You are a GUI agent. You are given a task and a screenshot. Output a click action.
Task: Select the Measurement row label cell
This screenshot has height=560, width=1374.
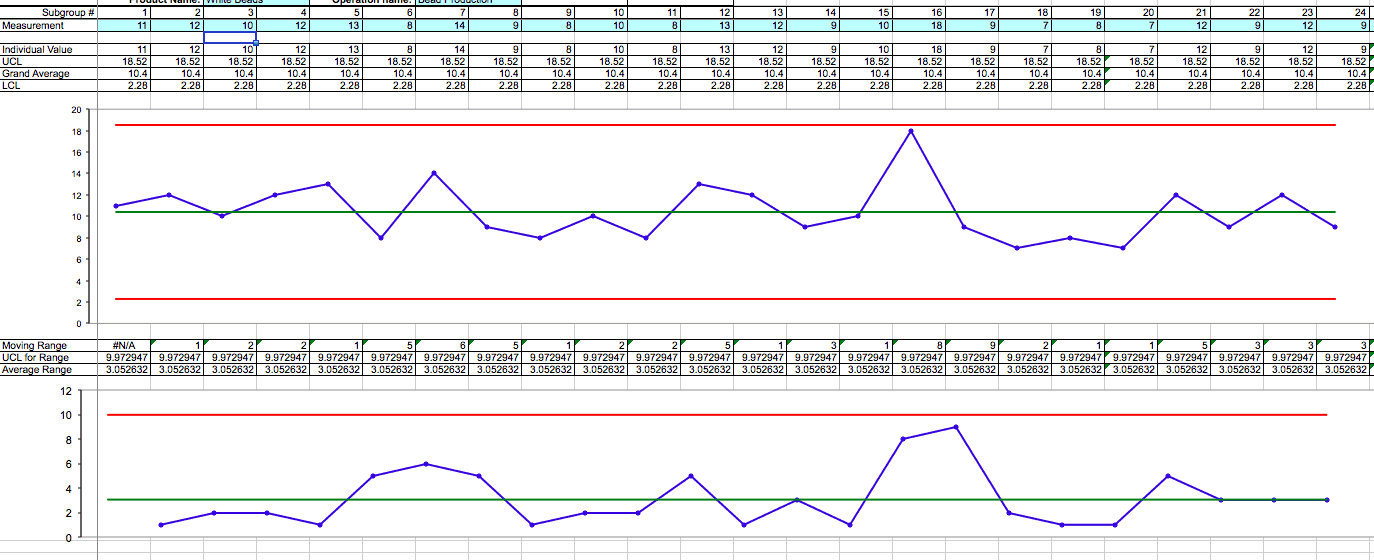48,25
